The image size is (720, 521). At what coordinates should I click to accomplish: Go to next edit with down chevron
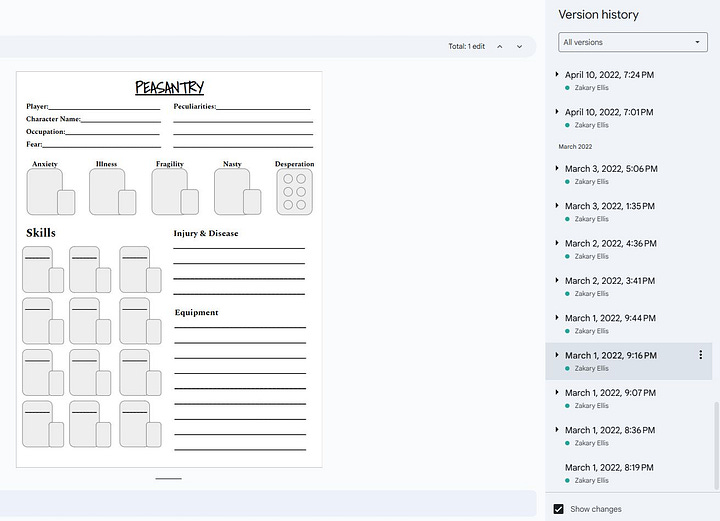click(x=519, y=46)
